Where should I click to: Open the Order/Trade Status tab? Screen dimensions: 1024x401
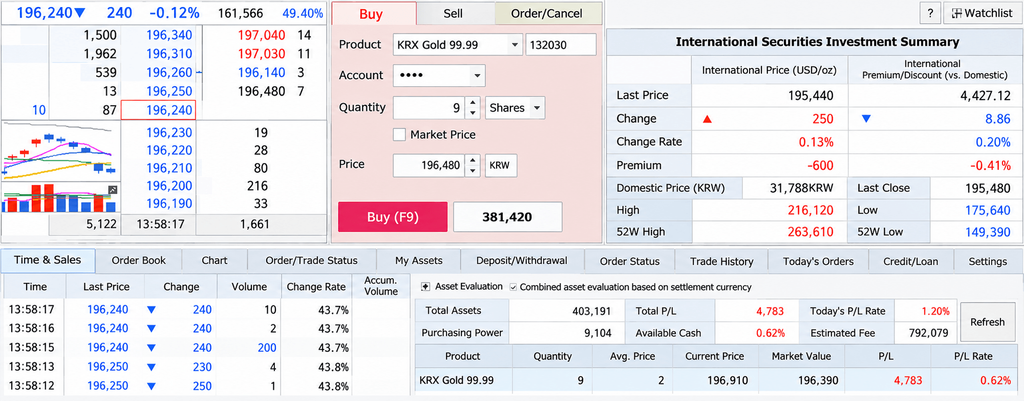pos(312,261)
